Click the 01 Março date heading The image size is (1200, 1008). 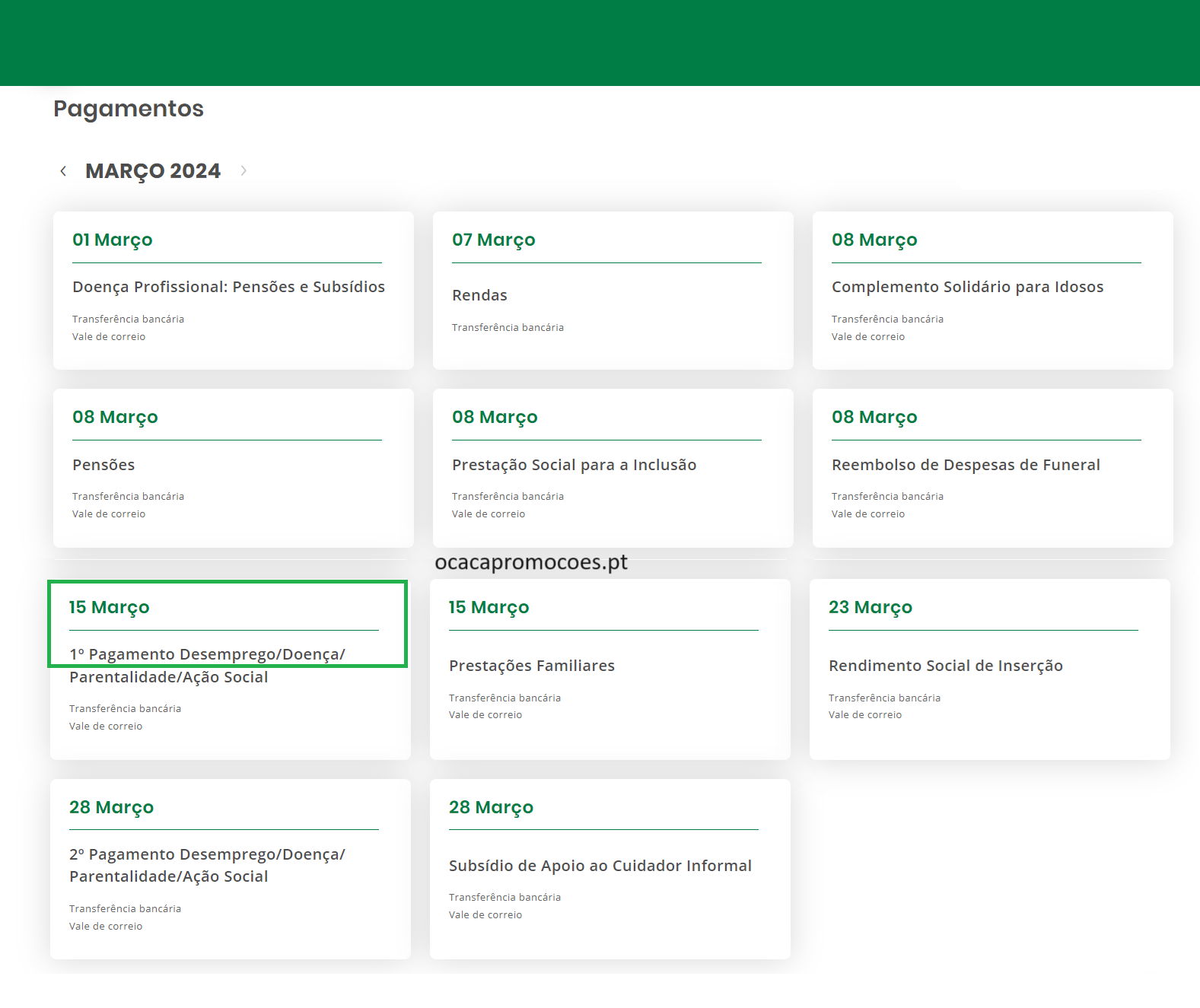point(113,240)
